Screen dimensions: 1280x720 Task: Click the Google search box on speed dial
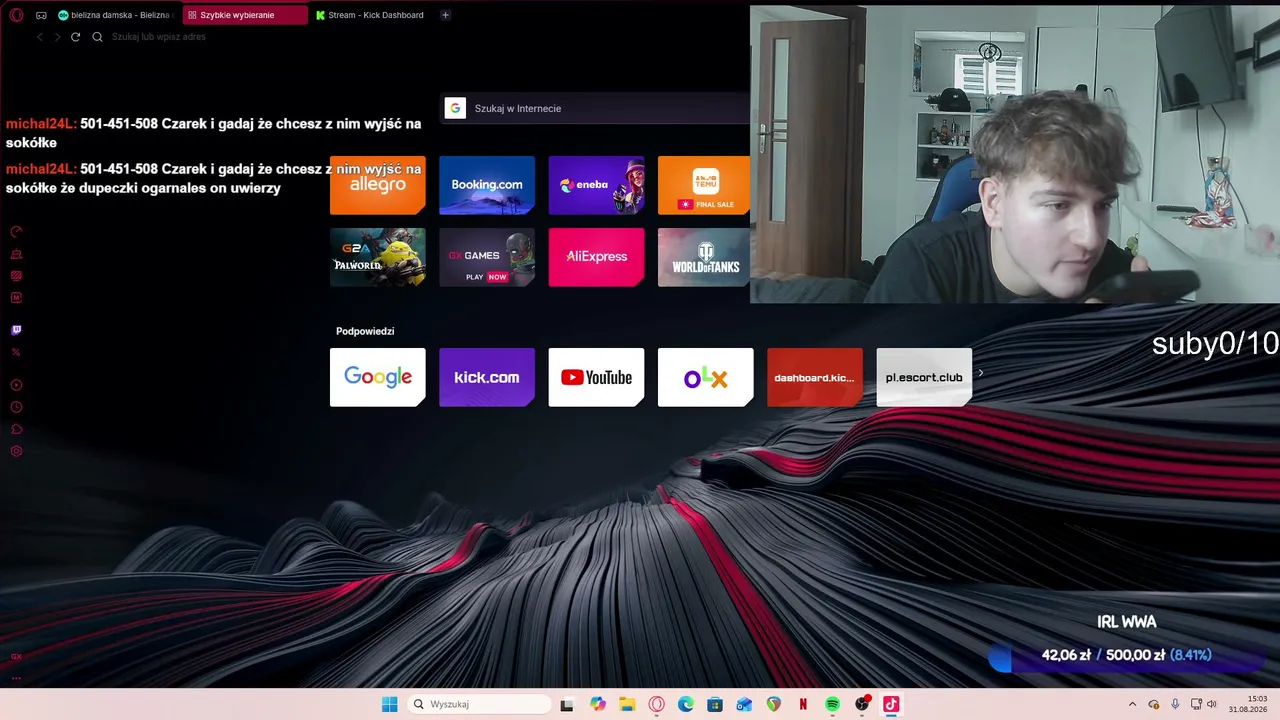[597, 108]
